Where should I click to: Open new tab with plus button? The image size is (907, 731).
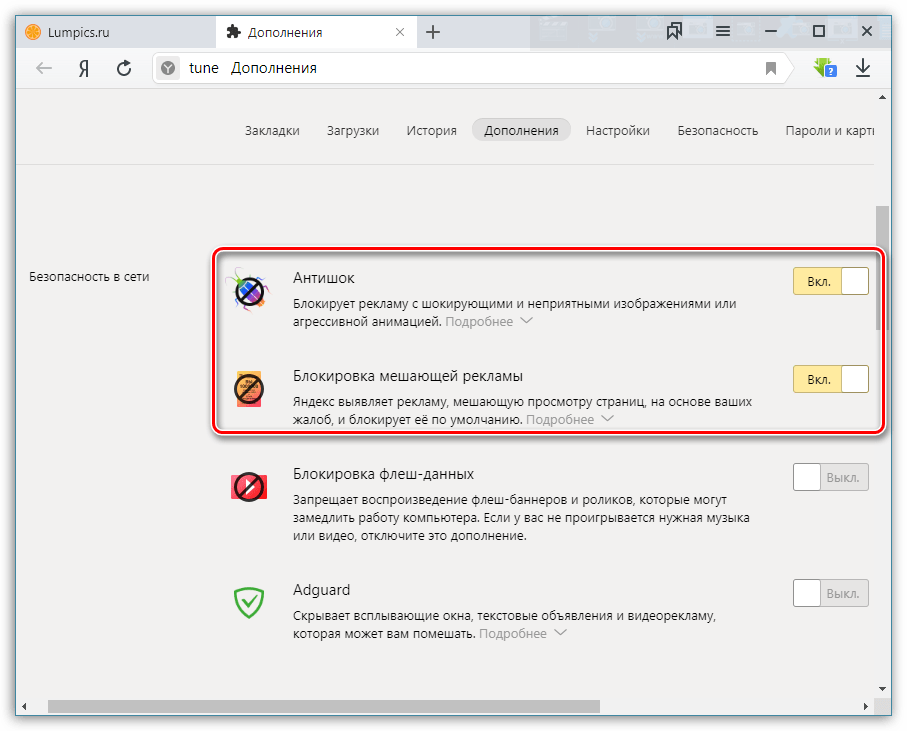[x=433, y=32]
